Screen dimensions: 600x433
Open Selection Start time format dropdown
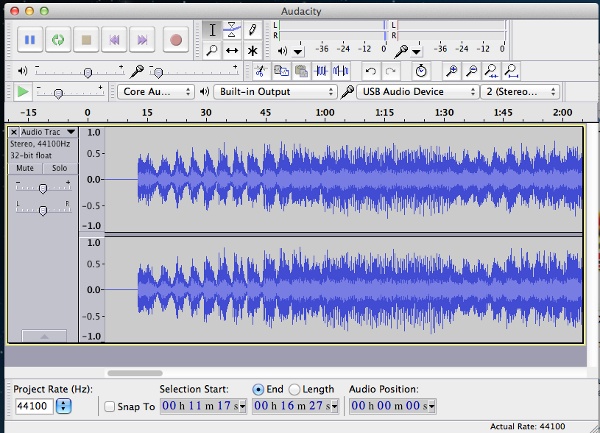pos(242,407)
